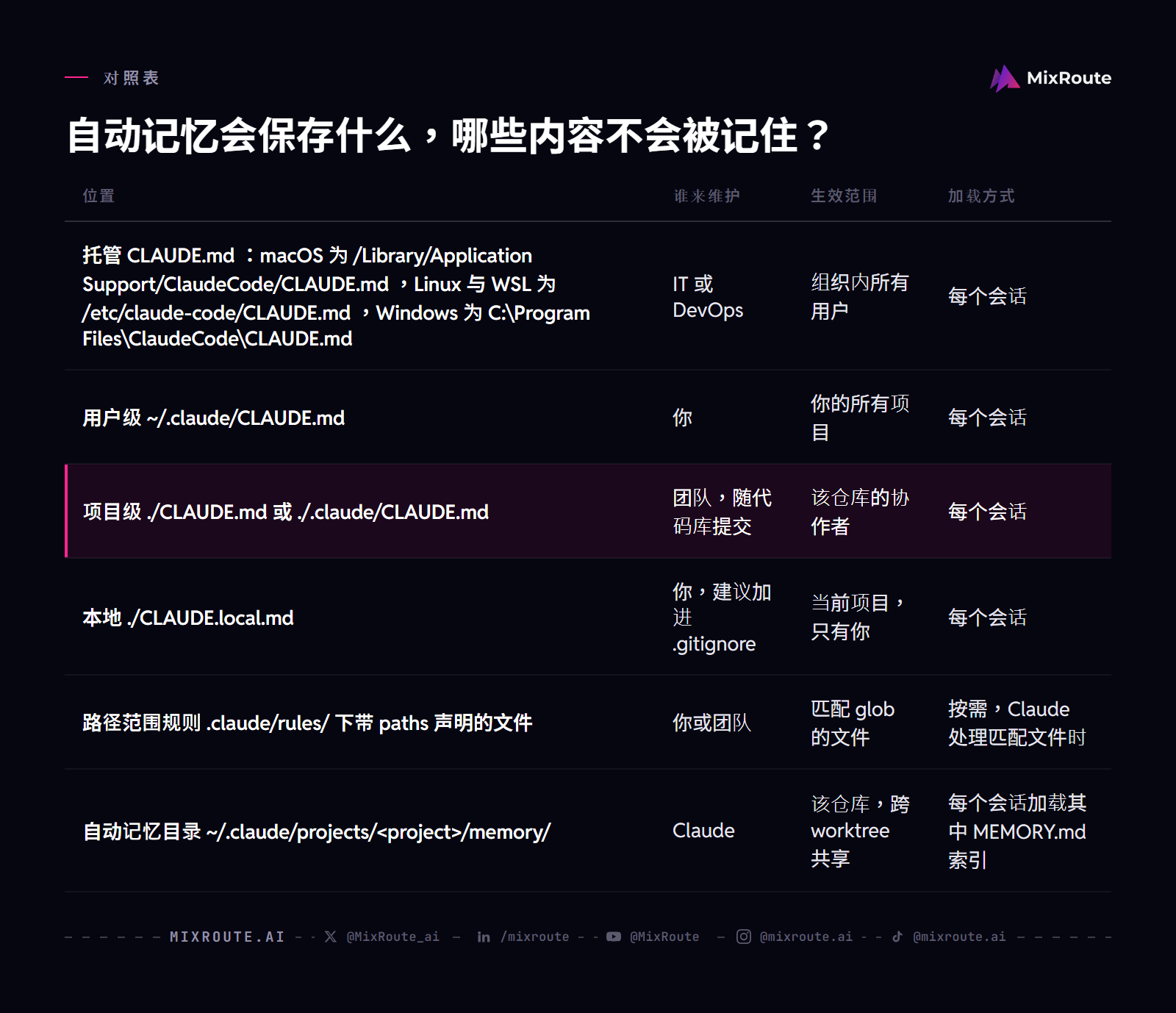Open the @MixRoute YouTube handle

[x=664, y=937]
